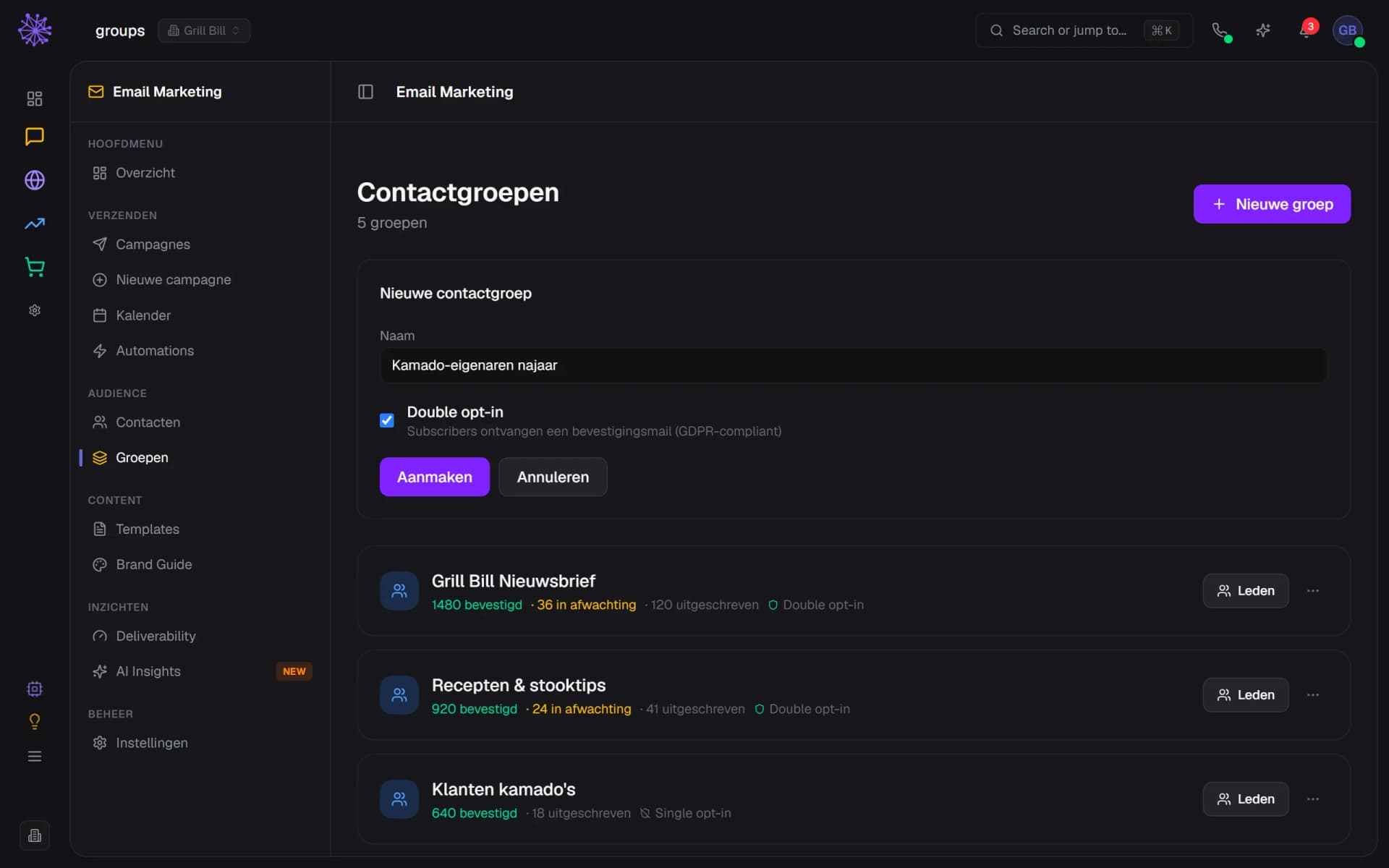The width and height of the screenshot is (1389, 868).
Task: Click the Nieuwe groep button
Action: point(1272,204)
